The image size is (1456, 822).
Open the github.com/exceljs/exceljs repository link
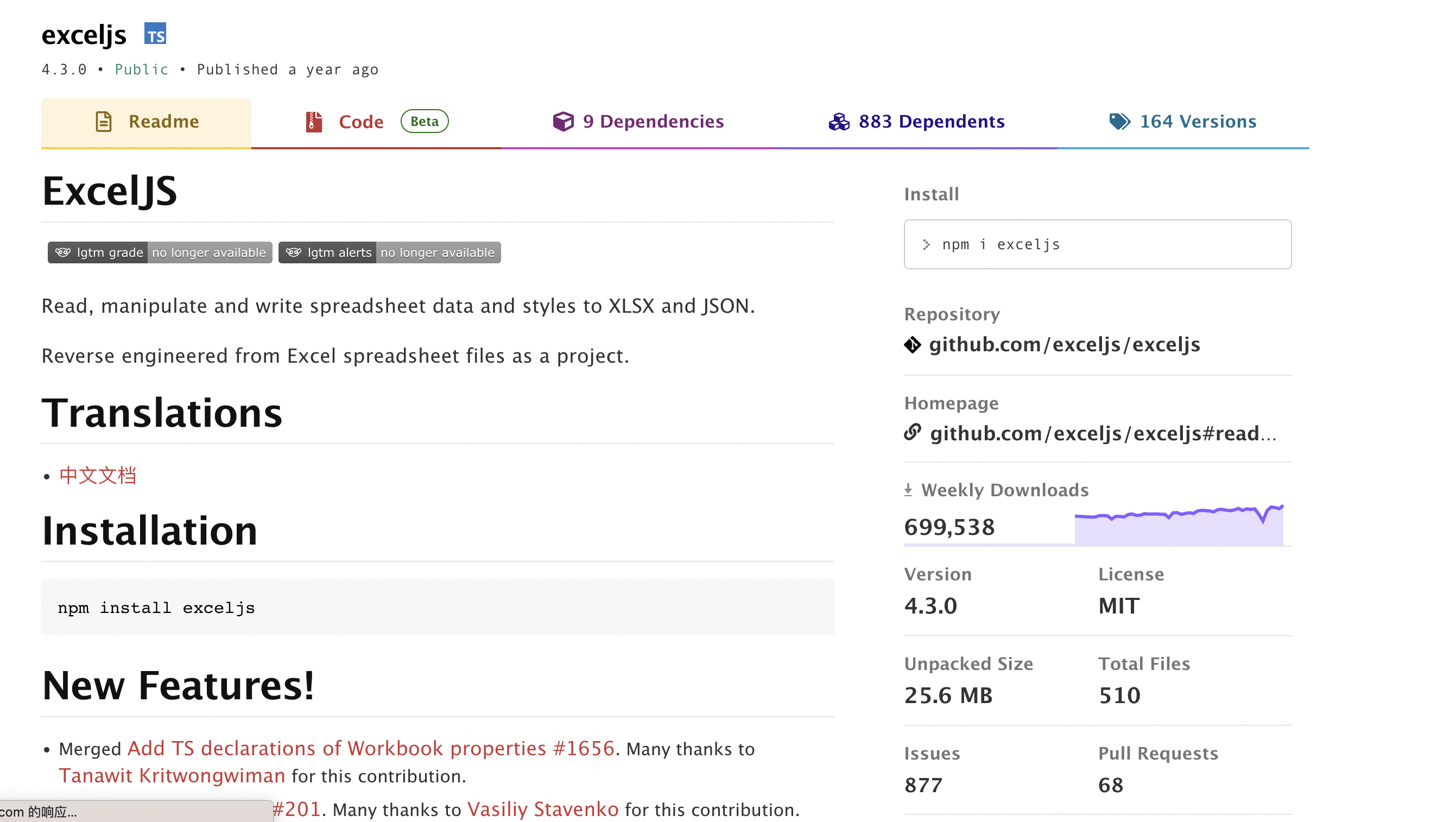tap(1064, 344)
